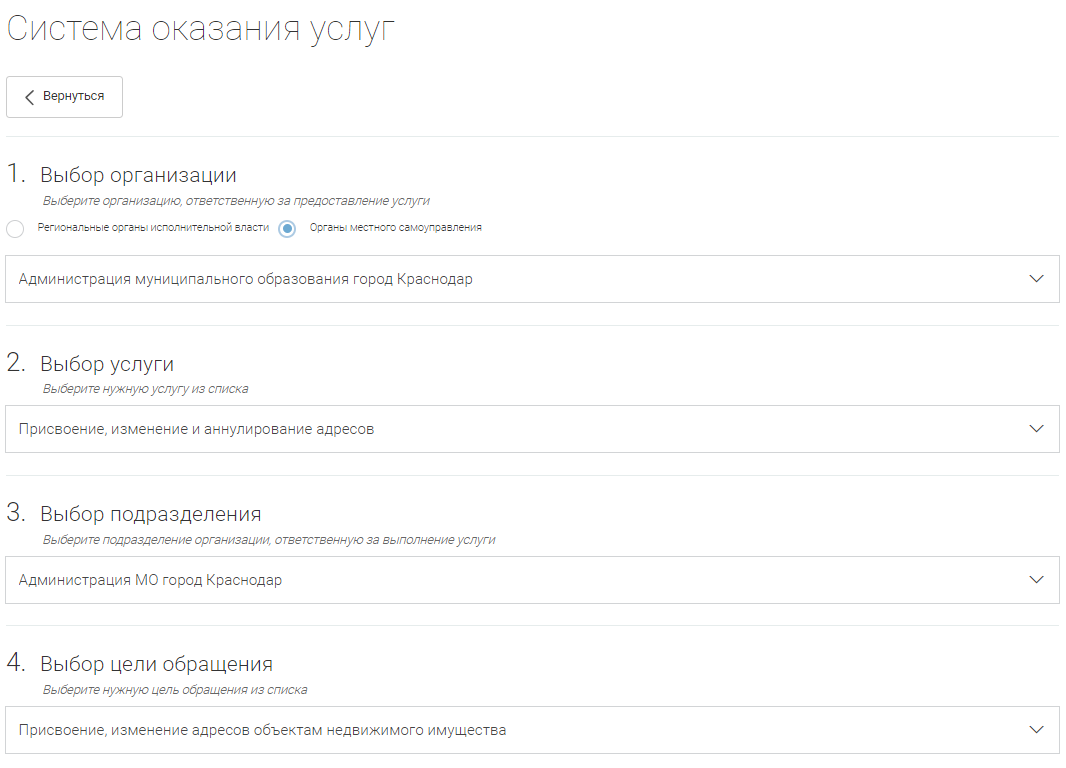Click the Выбор услуги section heading
Image resolution: width=1066 pixels, height=768 pixels.
point(107,364)
